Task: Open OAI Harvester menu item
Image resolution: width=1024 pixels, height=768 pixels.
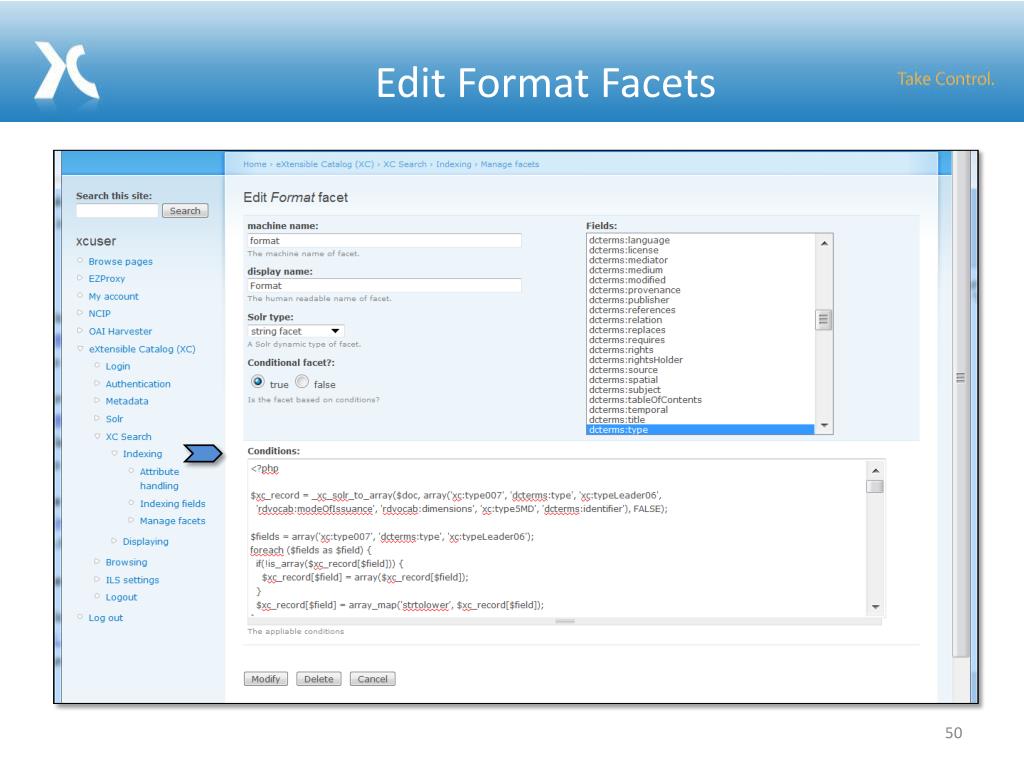Action: (120, 331)
